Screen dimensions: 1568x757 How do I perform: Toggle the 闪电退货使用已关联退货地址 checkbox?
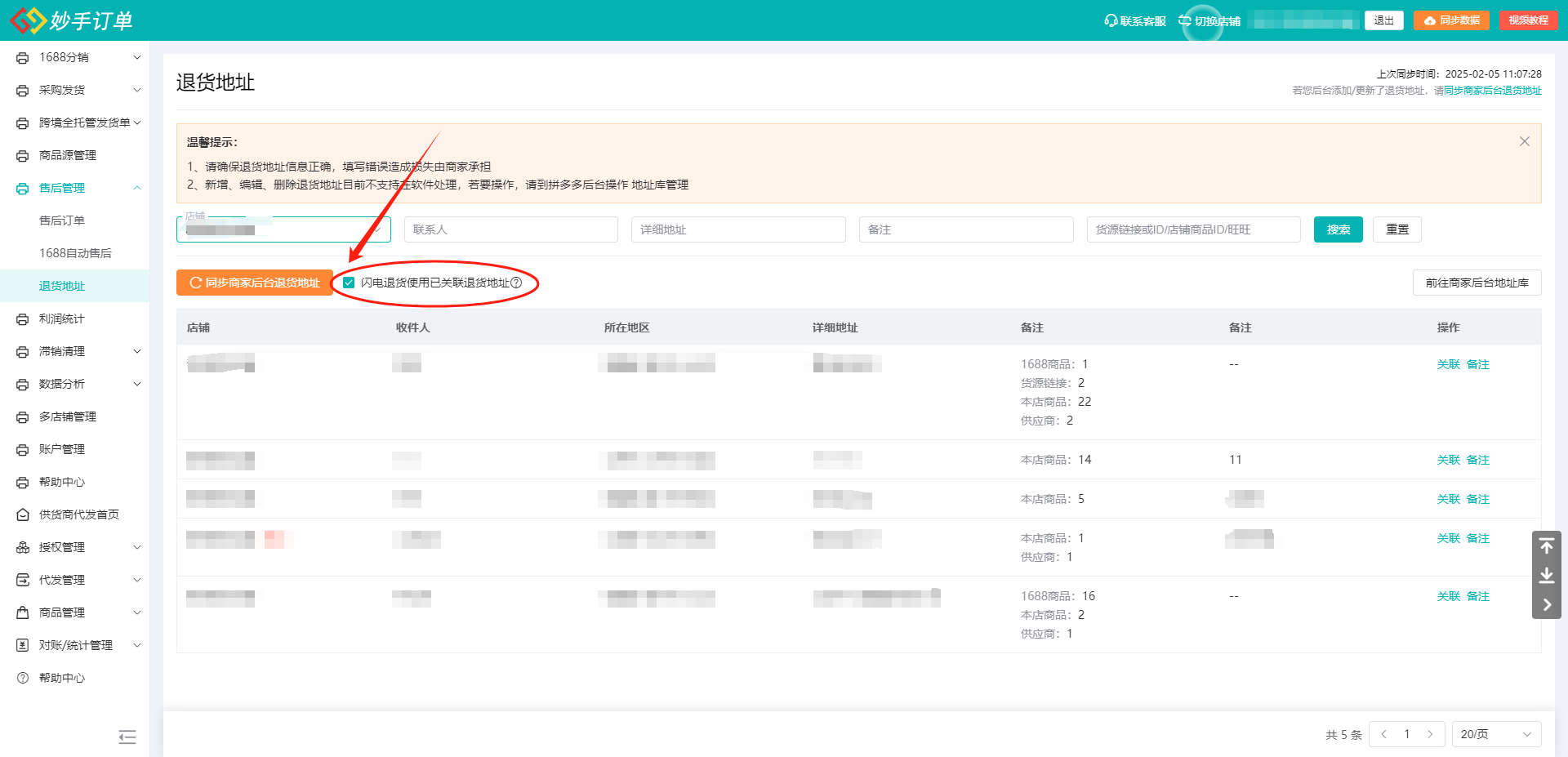click(349, 283)
